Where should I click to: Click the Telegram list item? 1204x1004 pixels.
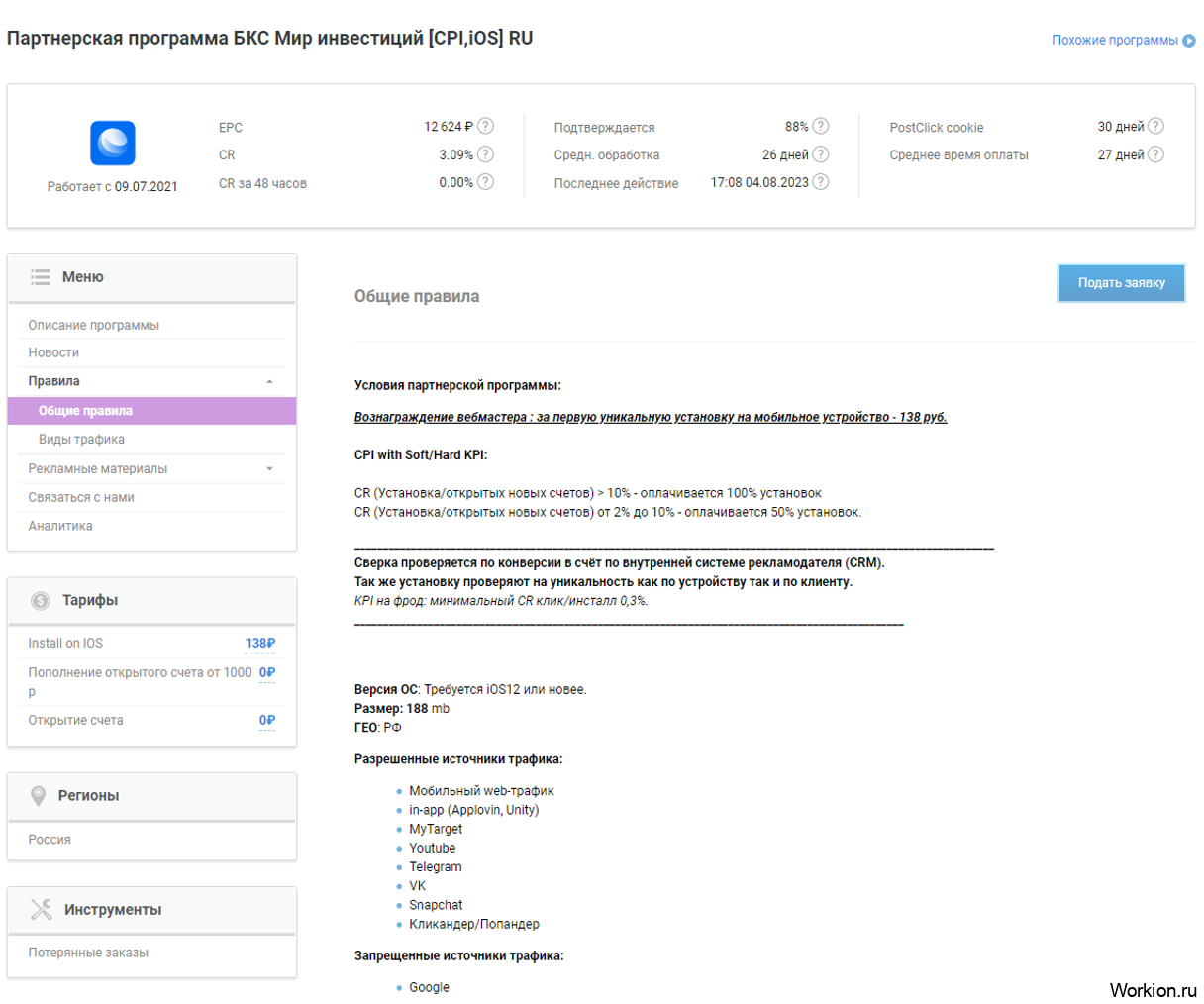tap(436, 866)
